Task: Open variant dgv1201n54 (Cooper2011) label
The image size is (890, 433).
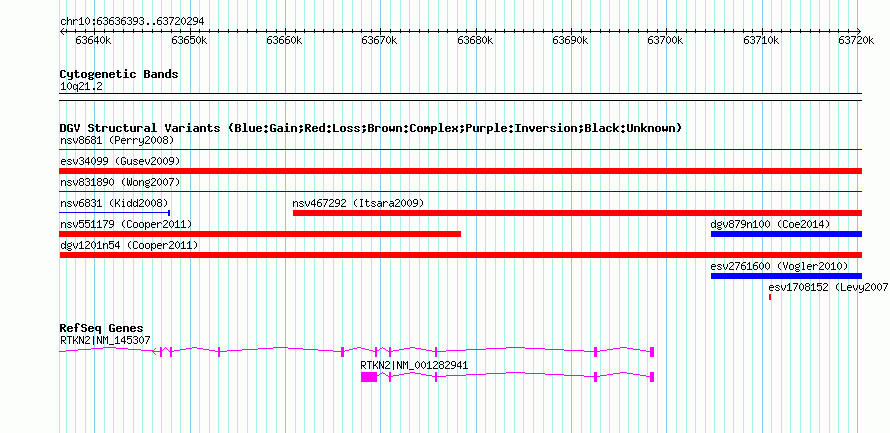Action: pos(129,245)
